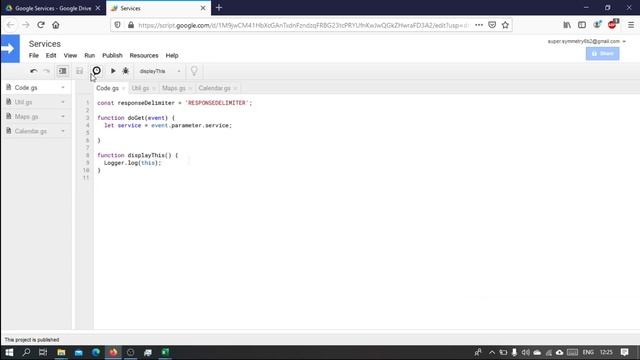The height and width of the screenshot is (360, 640).
Task: Close the Calendar.gs editor tab
Action: click(x=235, y=89)
